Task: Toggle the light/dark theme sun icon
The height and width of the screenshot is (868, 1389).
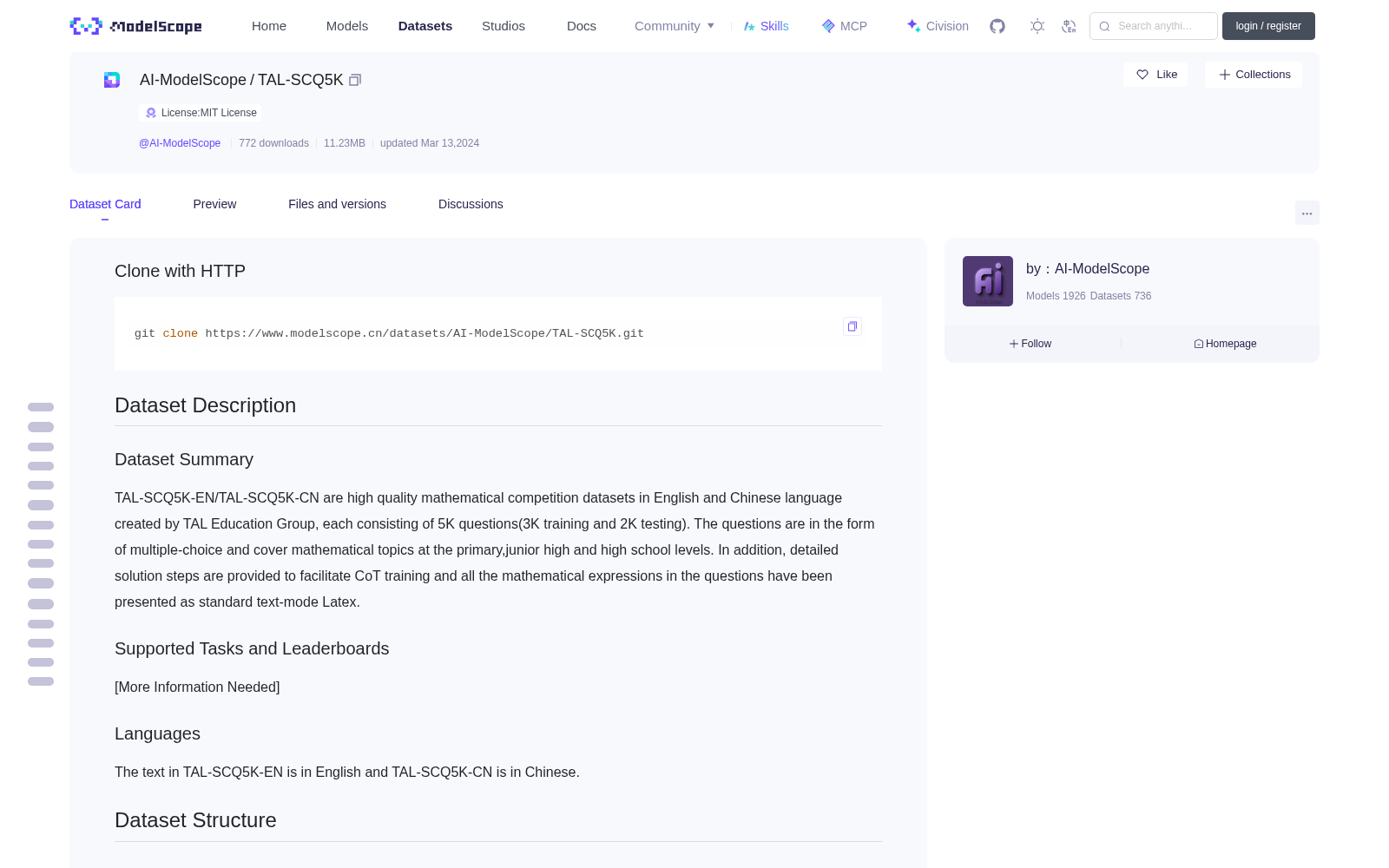Action: (1037, 26)
